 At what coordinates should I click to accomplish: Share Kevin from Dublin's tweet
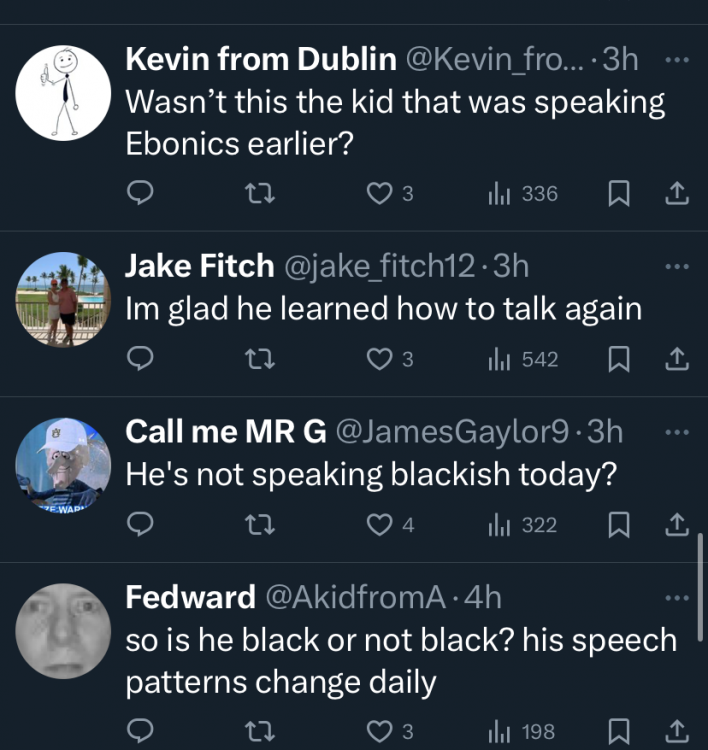(677, 193)
